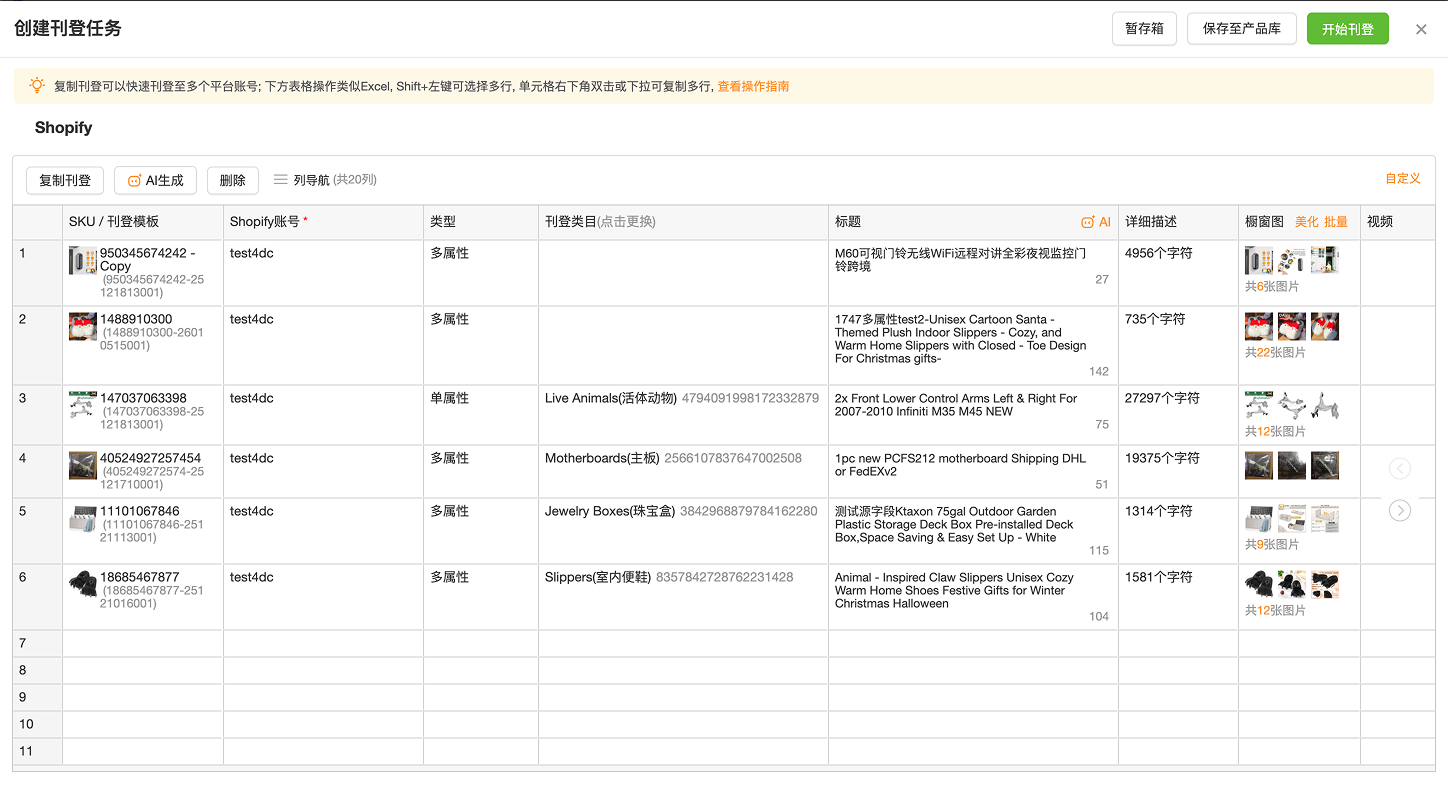Click 批量 in the 橱窗图 header
Image resolution: width=1448 pixels, height=788 pixels.
tap(1336, 222)
